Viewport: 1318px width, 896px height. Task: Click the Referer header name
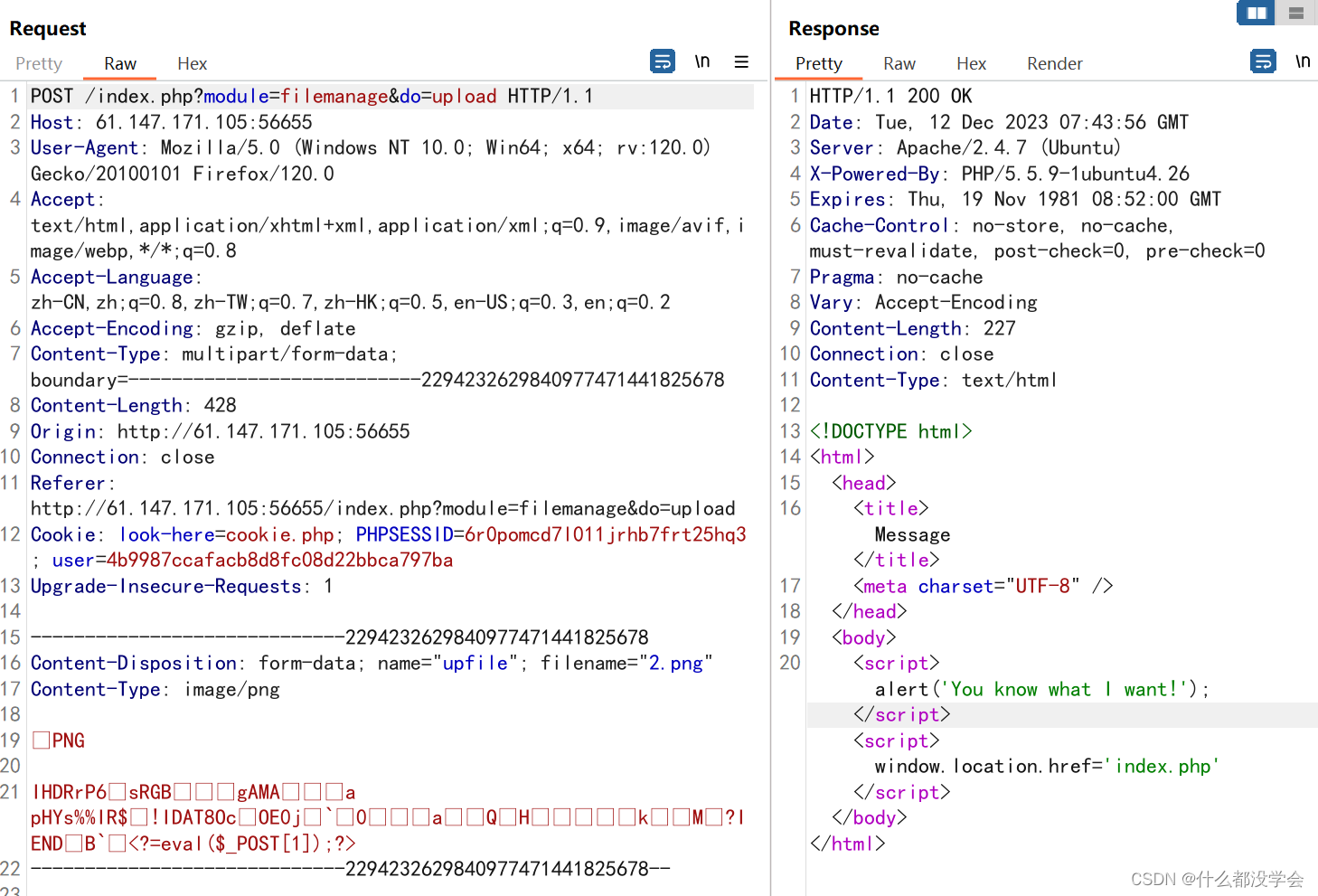point(68,483)
